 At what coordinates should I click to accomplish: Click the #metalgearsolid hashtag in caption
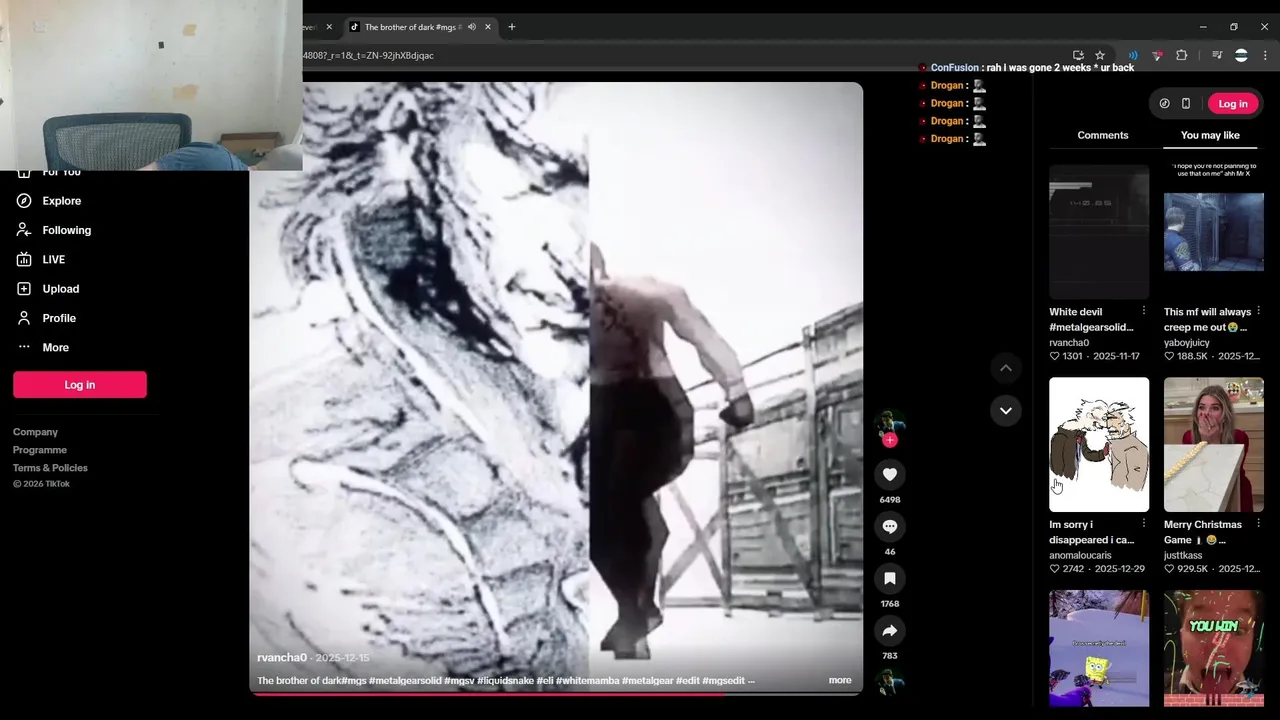tap(406, 681)
